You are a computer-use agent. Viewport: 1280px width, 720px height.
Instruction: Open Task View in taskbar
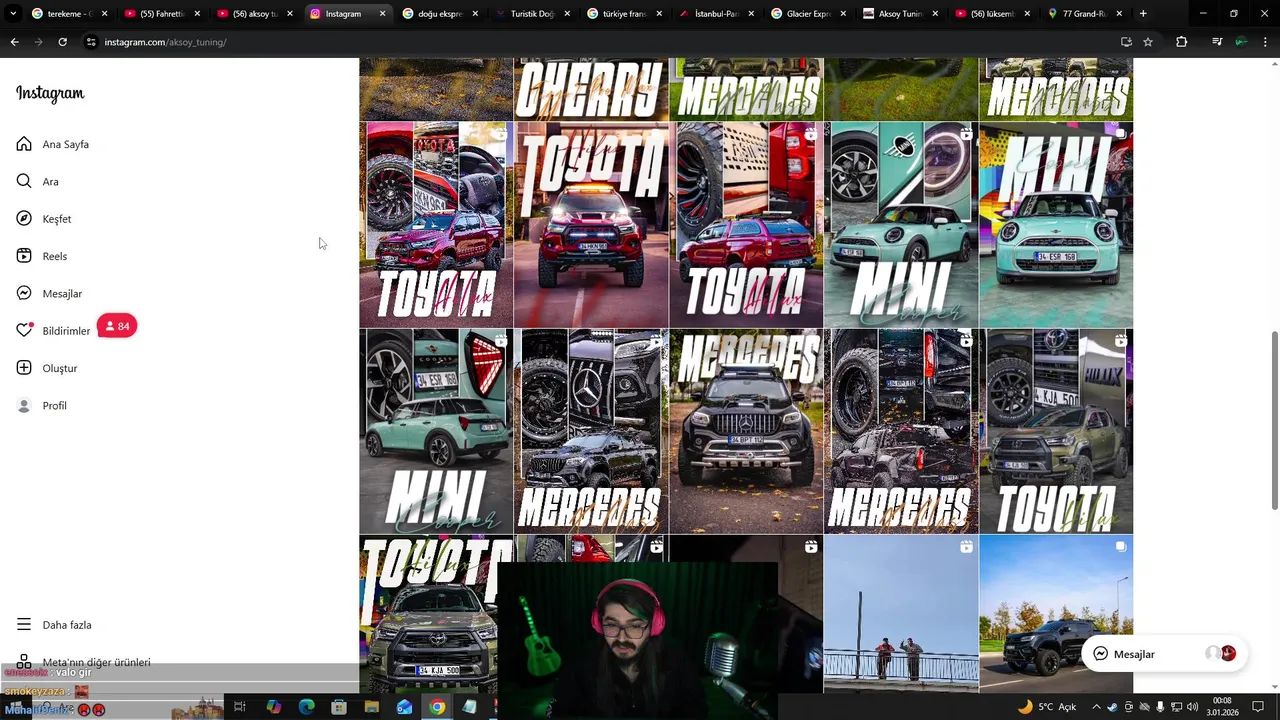pos(240,707)
